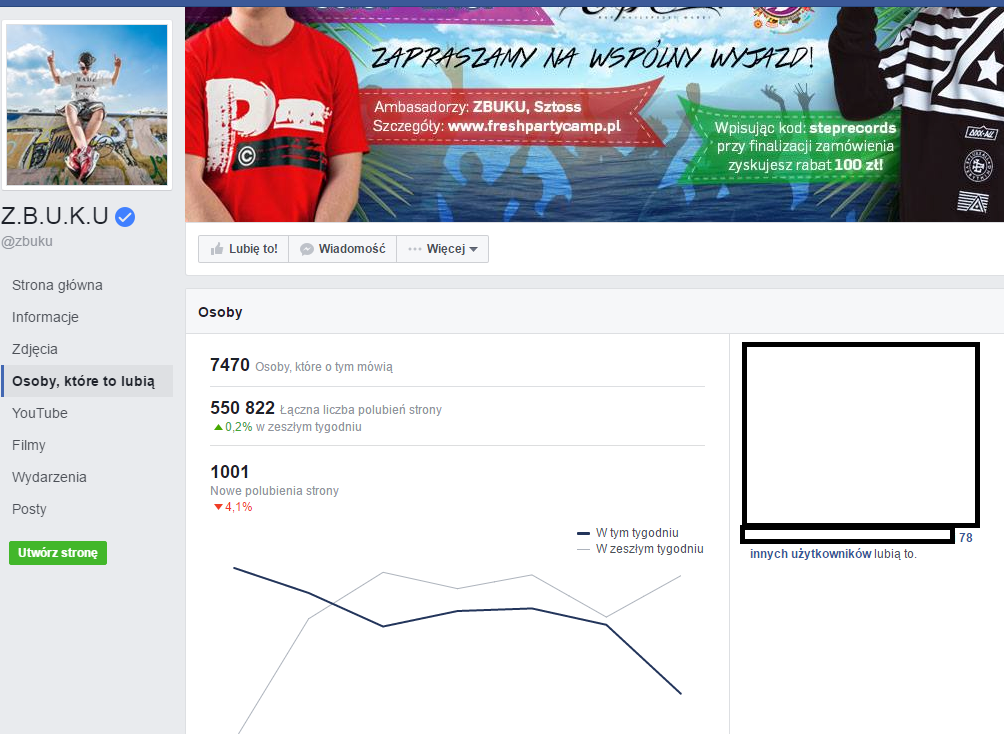The width and height of the screenshot is (1004, 734).
Task: Open the Filmy section
Action: (x=29, y=445)
